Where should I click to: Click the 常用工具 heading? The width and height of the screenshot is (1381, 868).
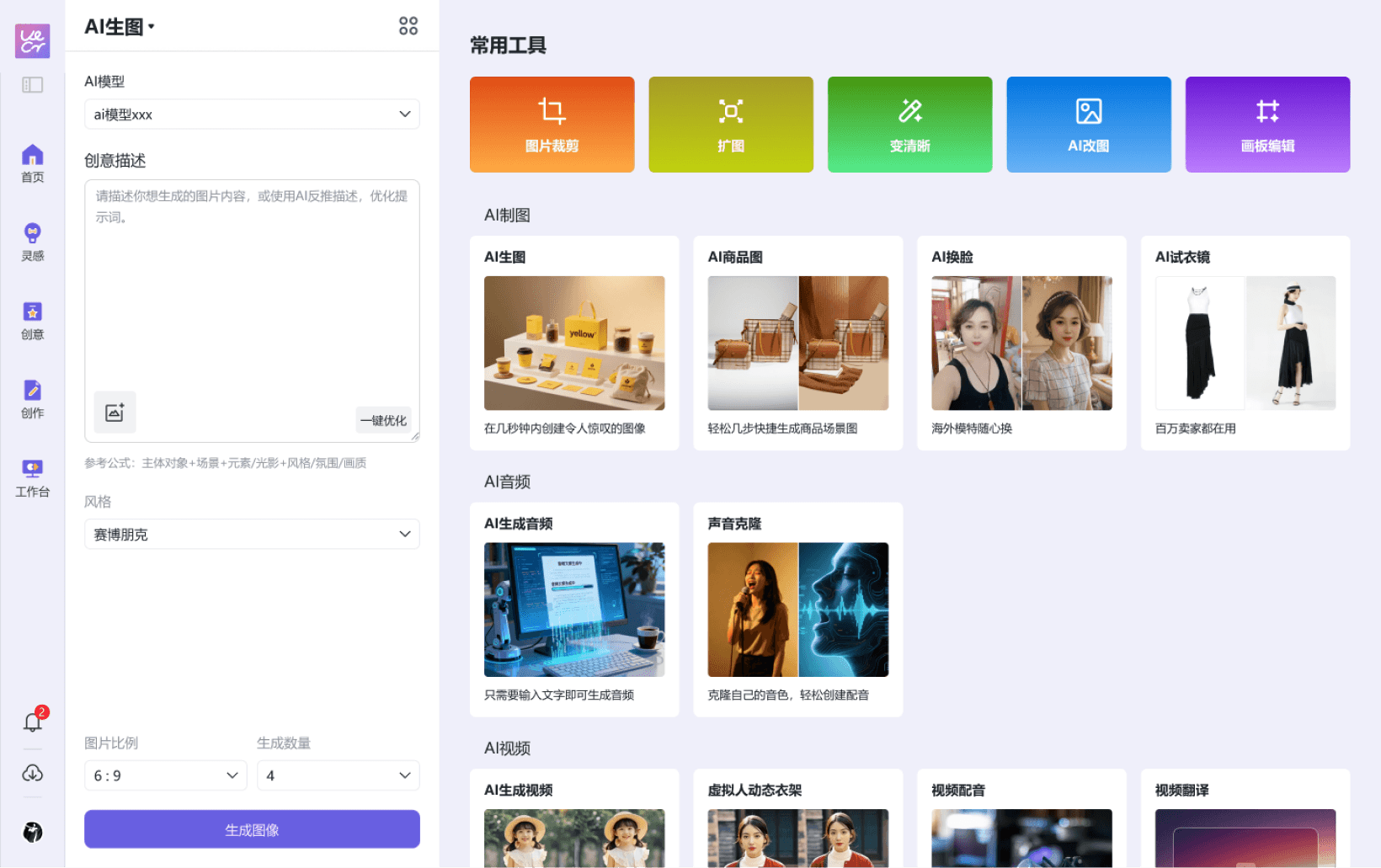point(508,45)
